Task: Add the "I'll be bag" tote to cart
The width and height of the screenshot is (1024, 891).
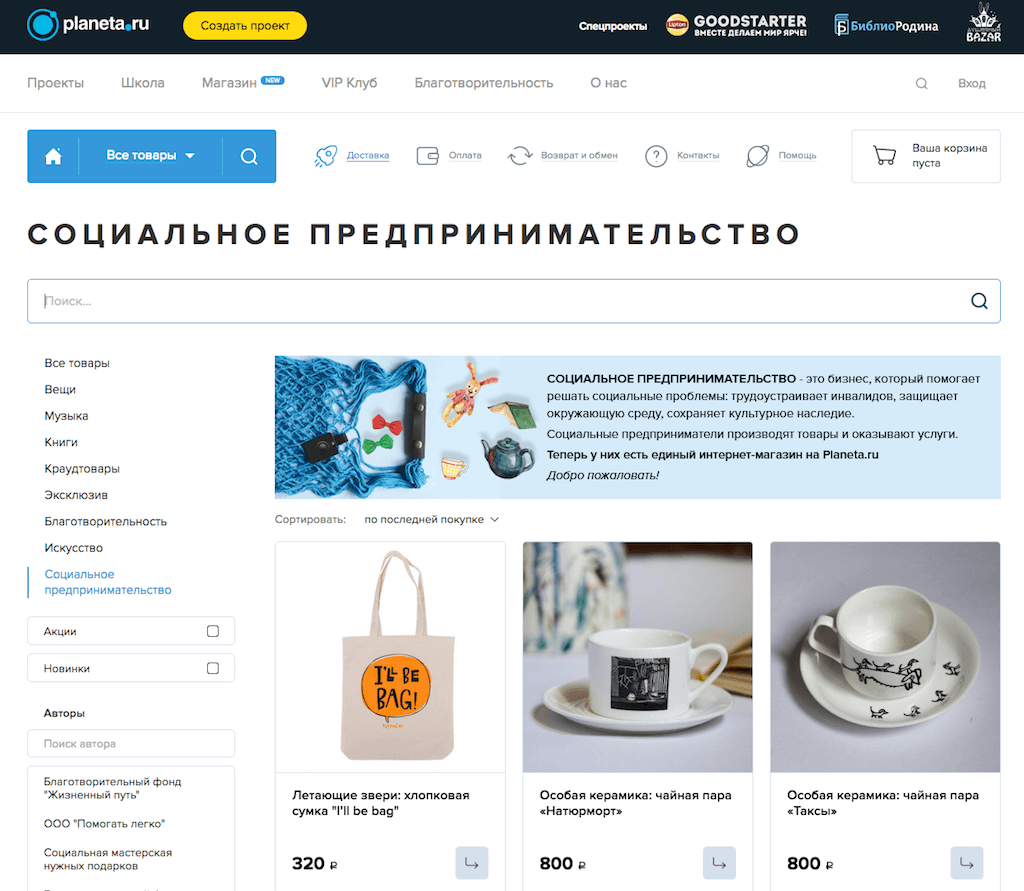Action: click(472, 863)
